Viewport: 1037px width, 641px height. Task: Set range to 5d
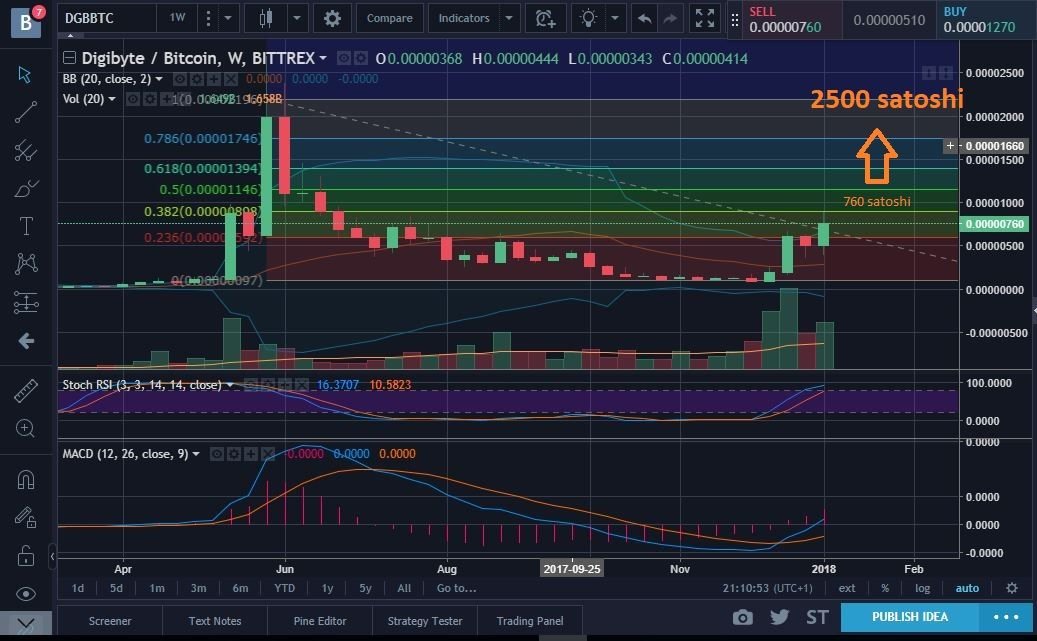(116, 588)
